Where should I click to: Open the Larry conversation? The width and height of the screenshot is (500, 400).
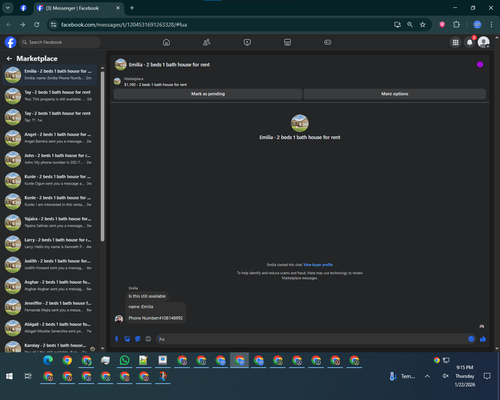tap(50, 243)
